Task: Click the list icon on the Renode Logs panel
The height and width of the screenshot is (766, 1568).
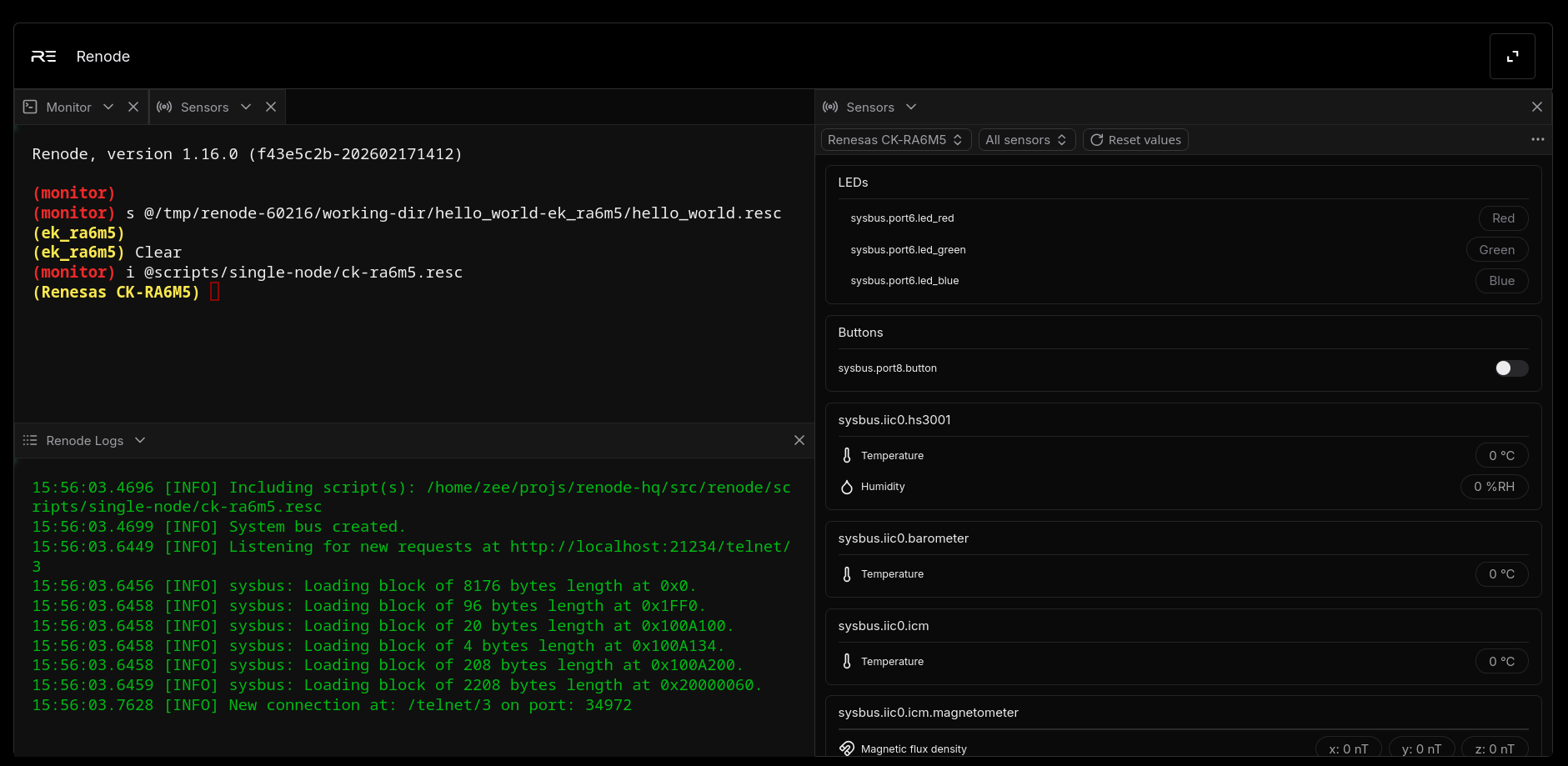Action: tap(30, 440)
